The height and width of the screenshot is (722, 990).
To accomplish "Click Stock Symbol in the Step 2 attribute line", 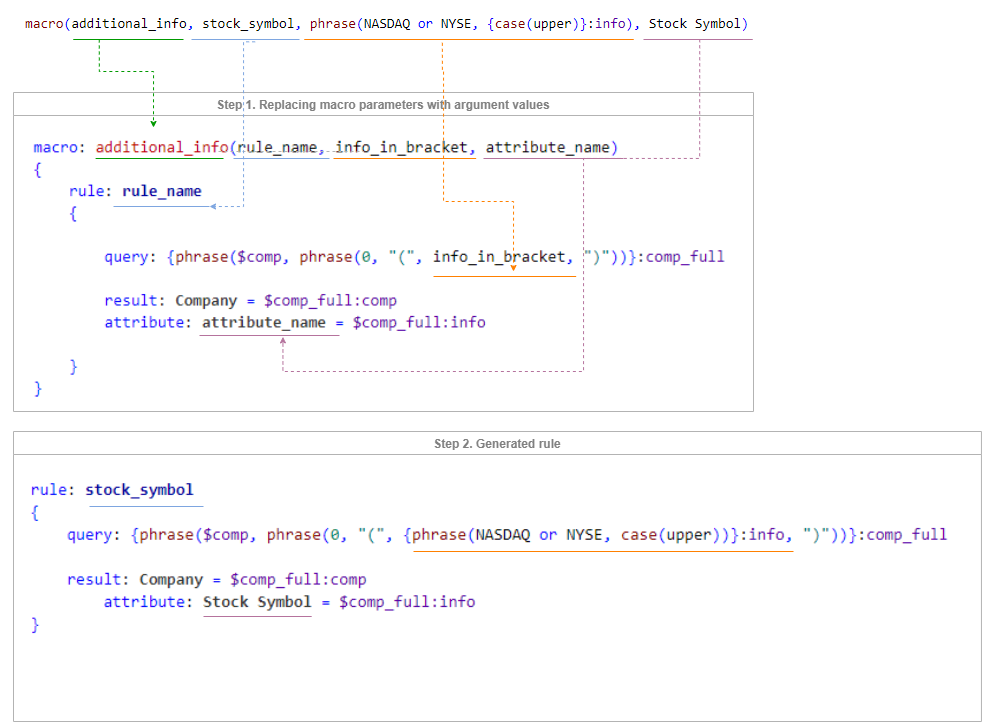I will pyautogui.click(x=257, y=601).
